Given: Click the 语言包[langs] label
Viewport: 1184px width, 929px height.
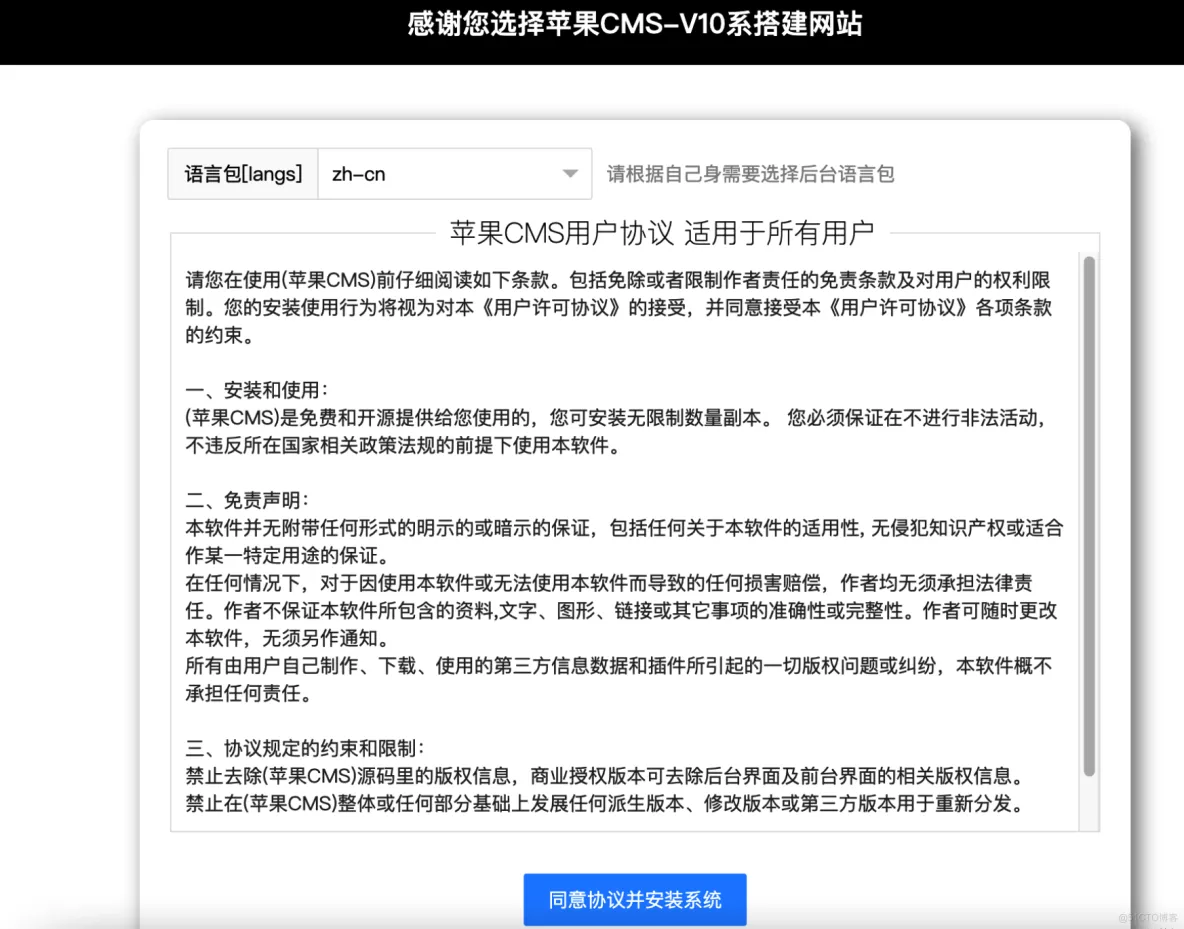Looking at the screenshot, I should 243,174.
